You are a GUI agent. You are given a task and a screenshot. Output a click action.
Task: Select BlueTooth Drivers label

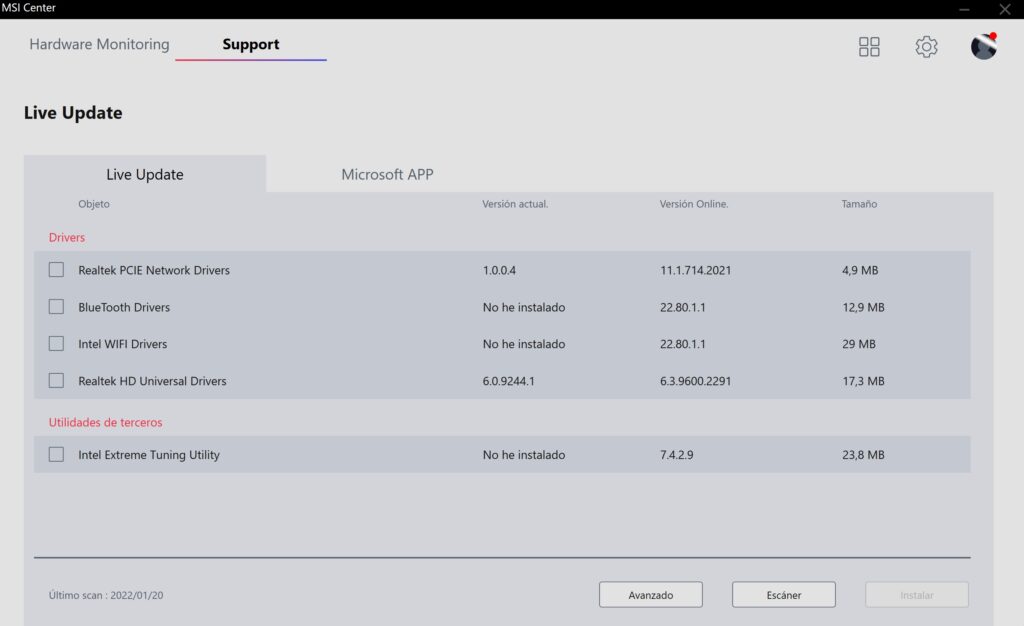(x=124, y=307)
